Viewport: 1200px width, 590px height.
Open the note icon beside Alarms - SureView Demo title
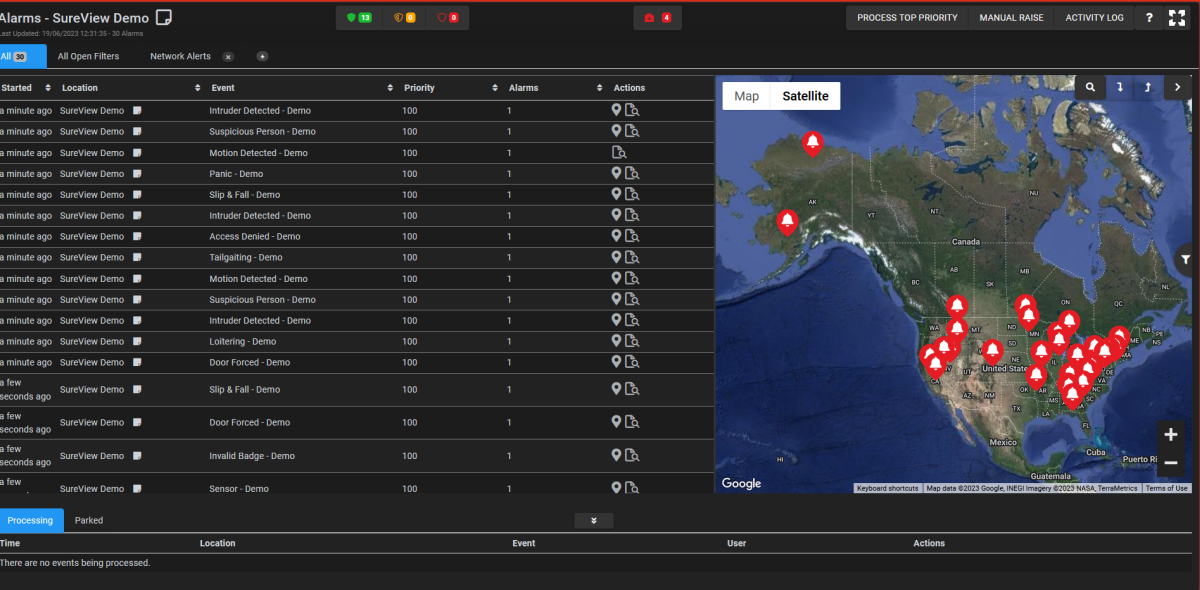coord(164,17)
